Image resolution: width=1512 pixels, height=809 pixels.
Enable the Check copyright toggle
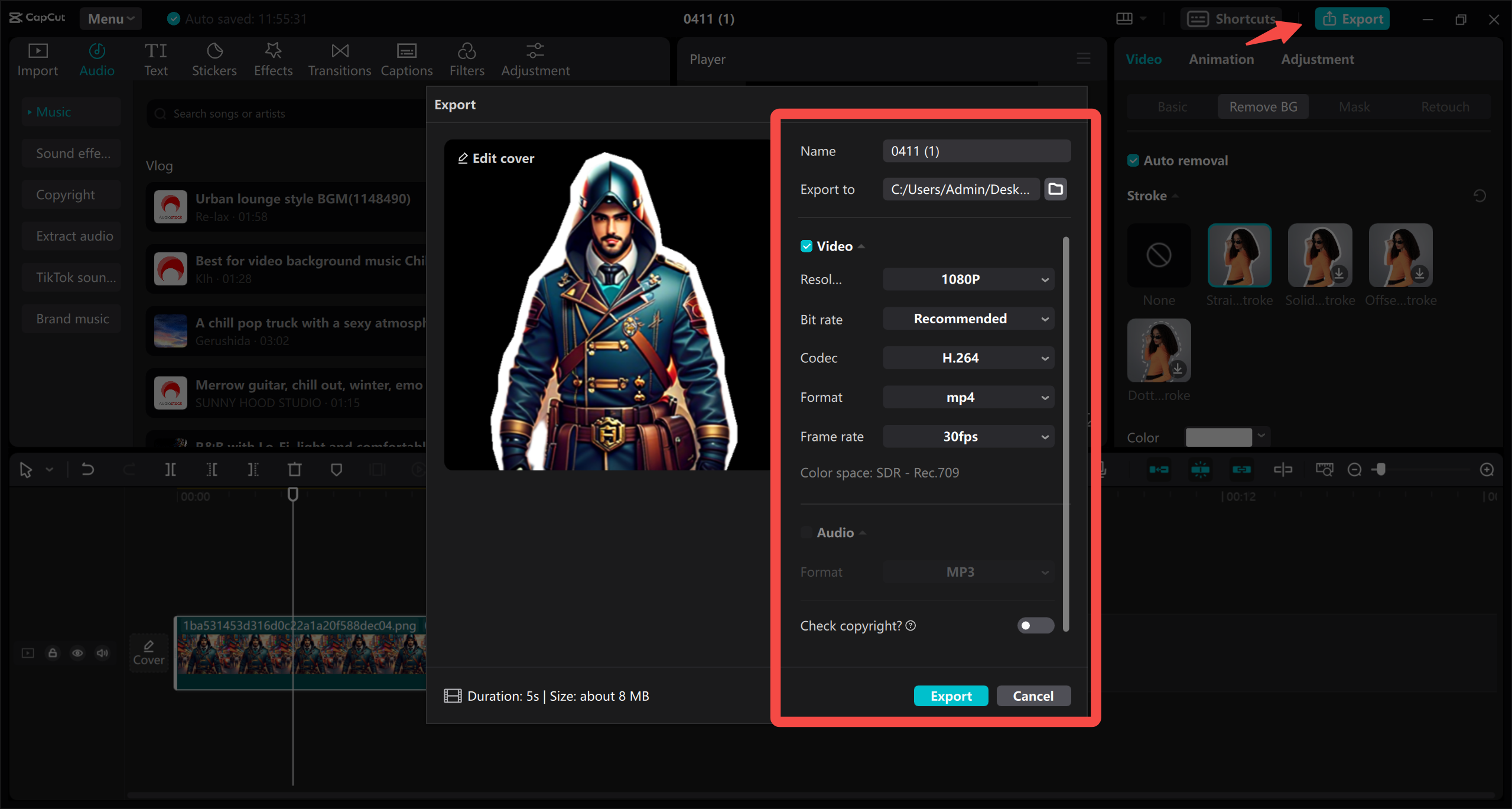click(1035, 625)
